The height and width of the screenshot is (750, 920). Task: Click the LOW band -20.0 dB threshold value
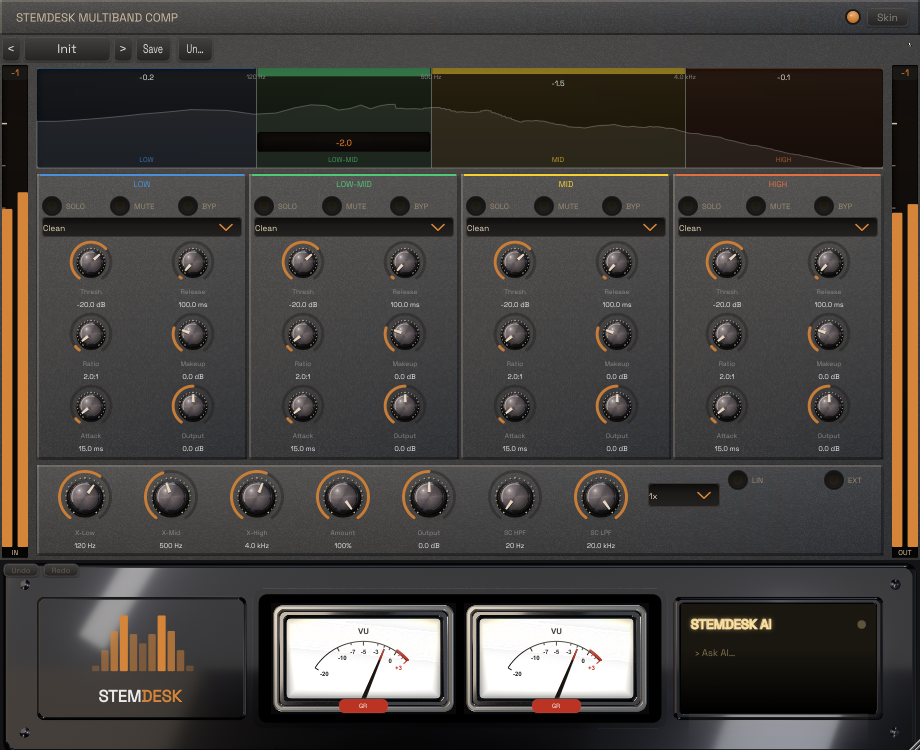[91, 305]
